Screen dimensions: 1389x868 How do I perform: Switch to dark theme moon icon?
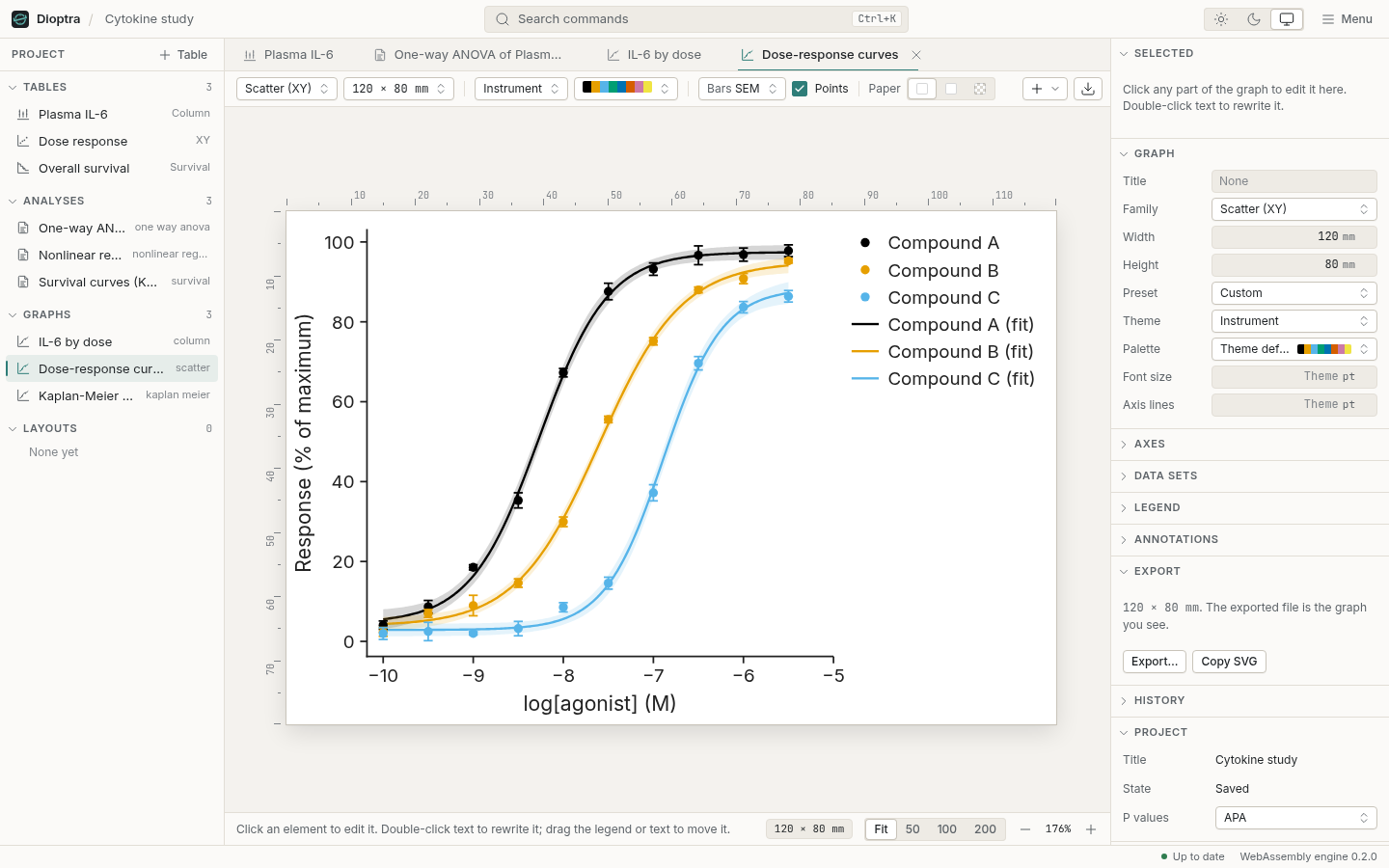(1254, 19)
